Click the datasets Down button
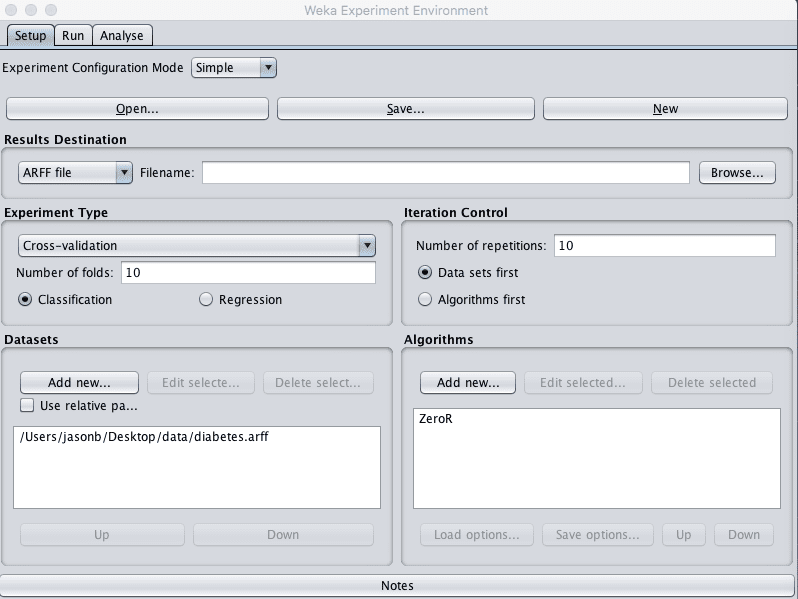Viewport: 798px width, 599px height. click(283, 535)
